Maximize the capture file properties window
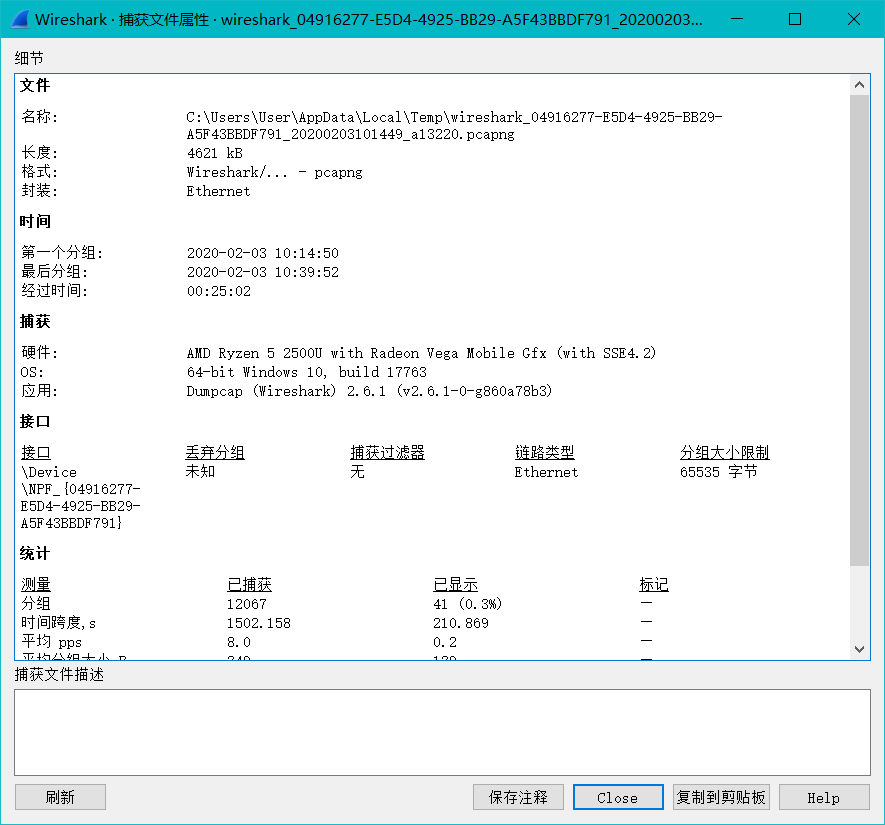Viewport: 885px width, 825px height. (x=795, y=19)
